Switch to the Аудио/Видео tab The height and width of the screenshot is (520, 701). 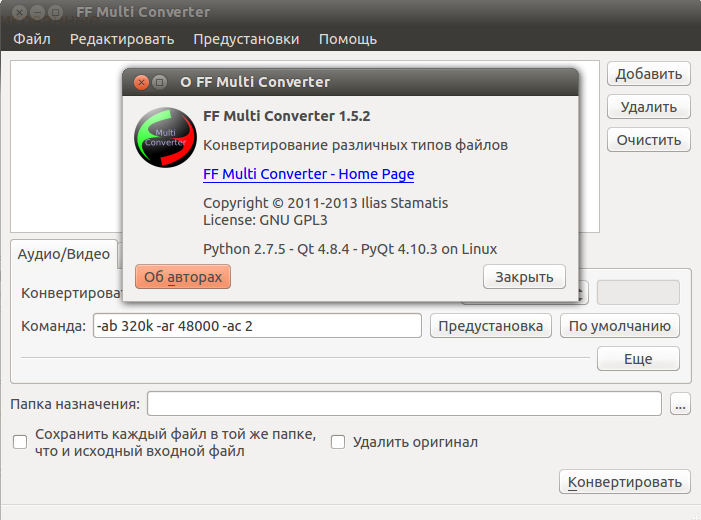click(x=64, y=254)
